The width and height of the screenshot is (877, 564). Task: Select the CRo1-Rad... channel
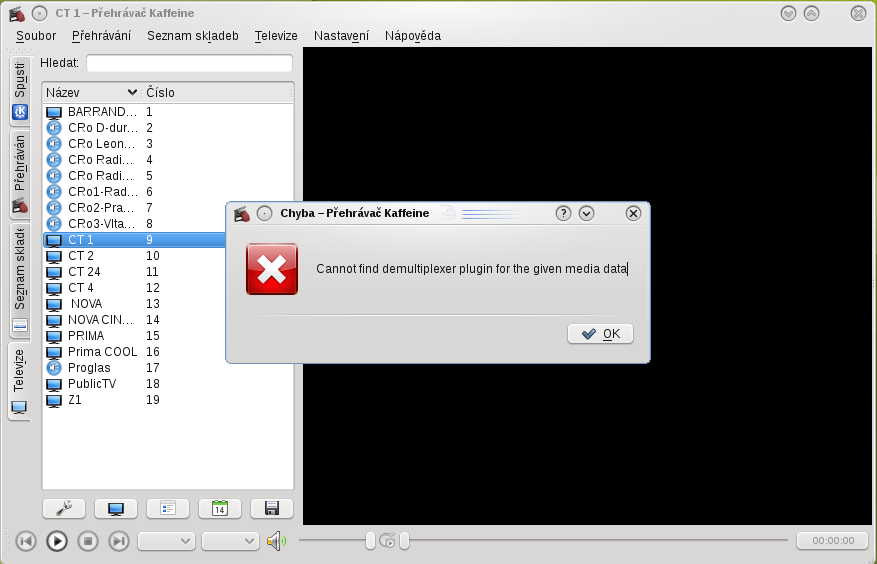(168, 192)
